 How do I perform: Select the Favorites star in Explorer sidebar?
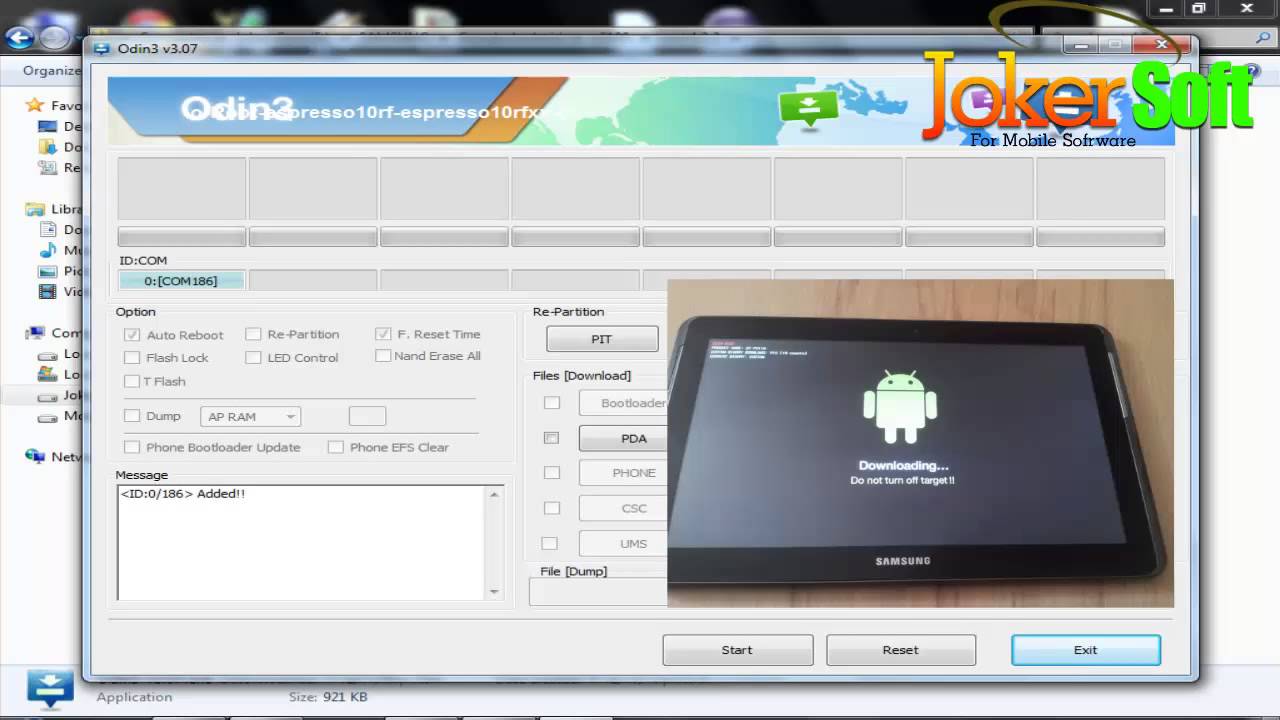35,105
